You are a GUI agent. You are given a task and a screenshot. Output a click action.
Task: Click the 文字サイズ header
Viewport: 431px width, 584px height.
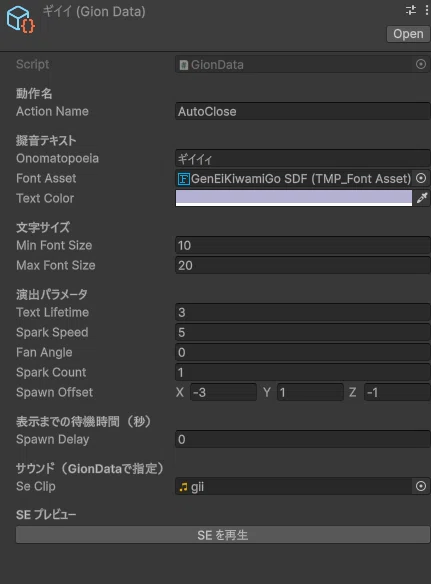pos(43,227)
